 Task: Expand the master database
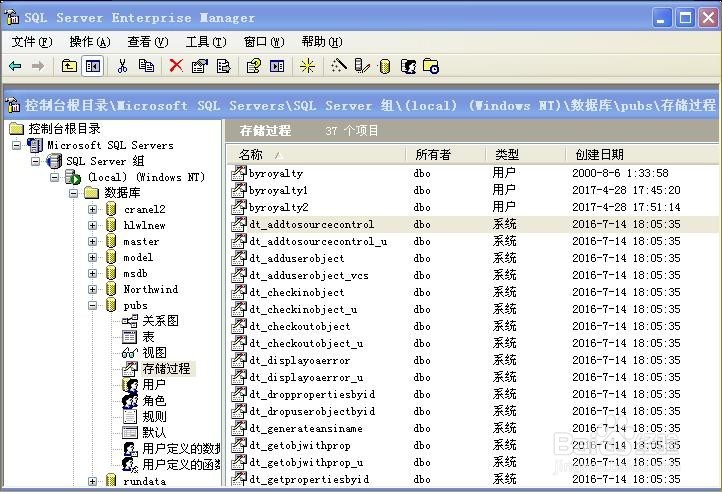point(93,241)
